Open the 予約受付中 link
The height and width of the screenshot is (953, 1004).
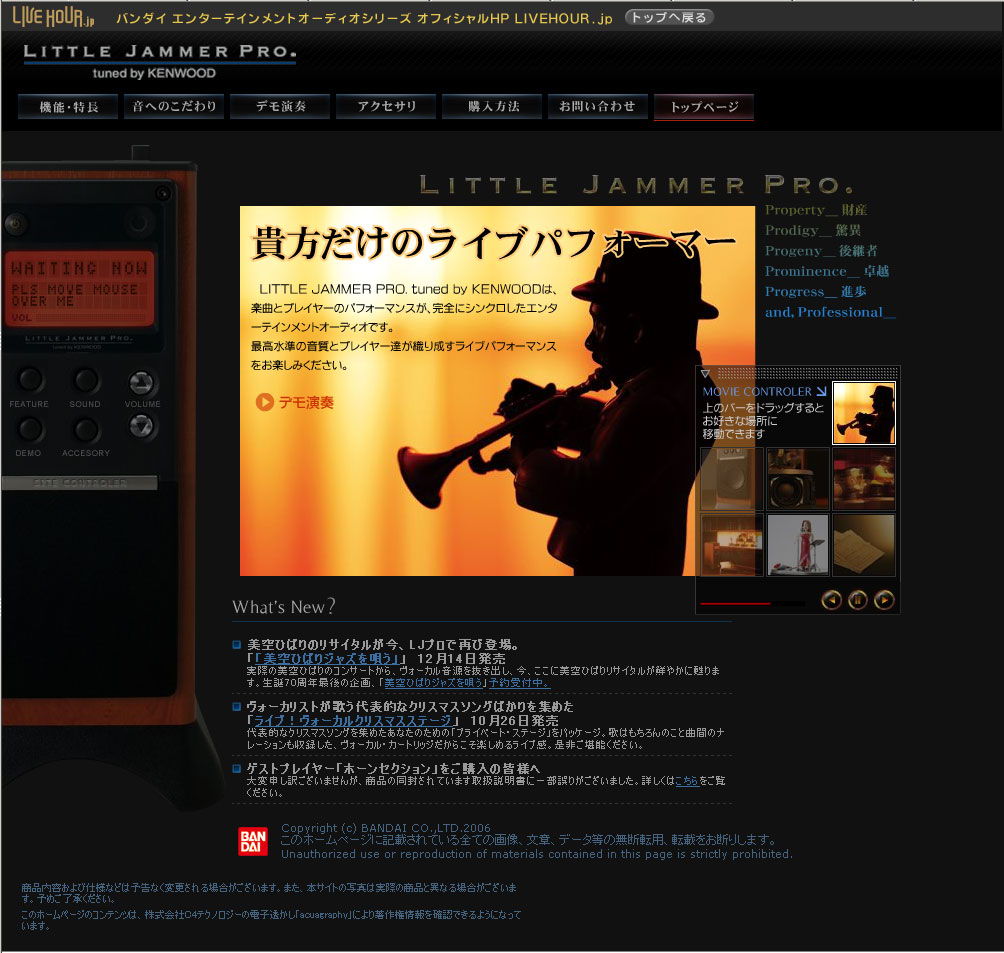(x=519, y=683)
